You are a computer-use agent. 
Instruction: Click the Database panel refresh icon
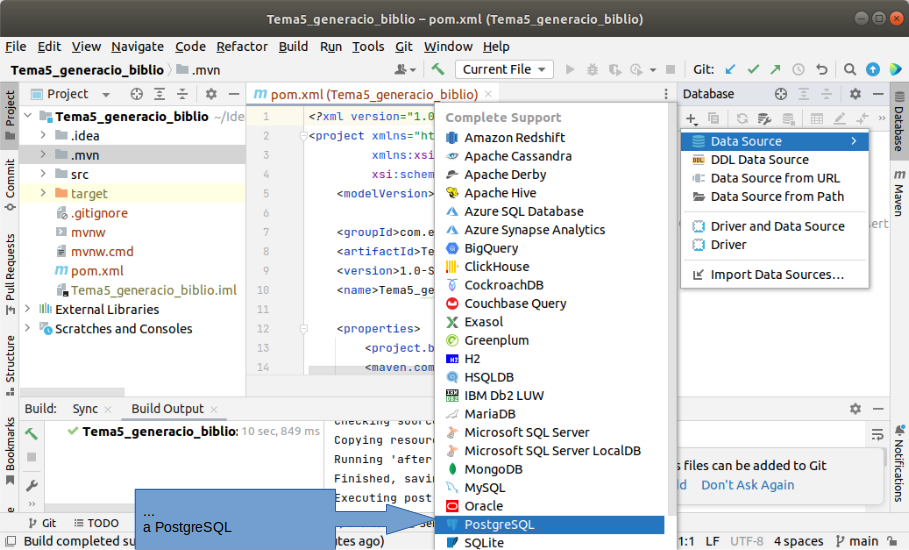[742, 119]
